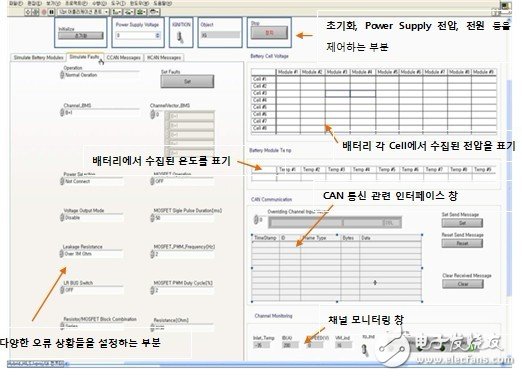Switch to the Simulate Battery Modules tab
Image resolution: width=522 pixels, height=376 pixels.
pos(38,58)
